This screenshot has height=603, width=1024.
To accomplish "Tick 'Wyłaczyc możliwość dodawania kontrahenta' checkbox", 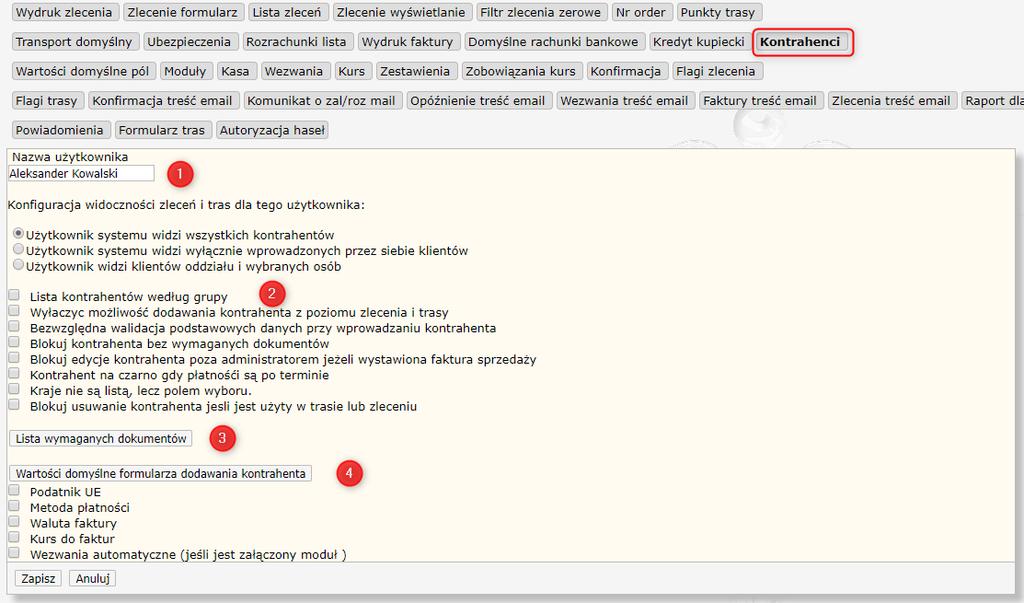I will (14, 311).
